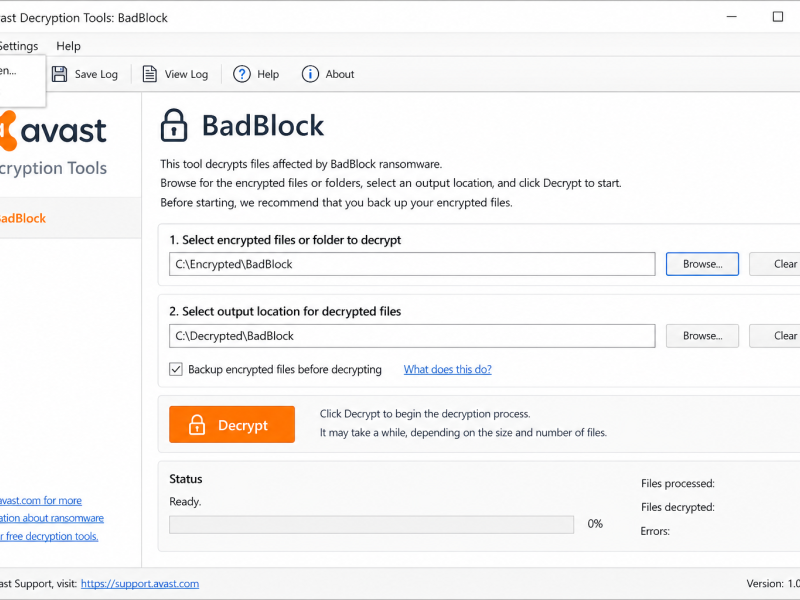800x600 pixels.
Task: Maximize the BadBlock window
Action: coord(778,17)
